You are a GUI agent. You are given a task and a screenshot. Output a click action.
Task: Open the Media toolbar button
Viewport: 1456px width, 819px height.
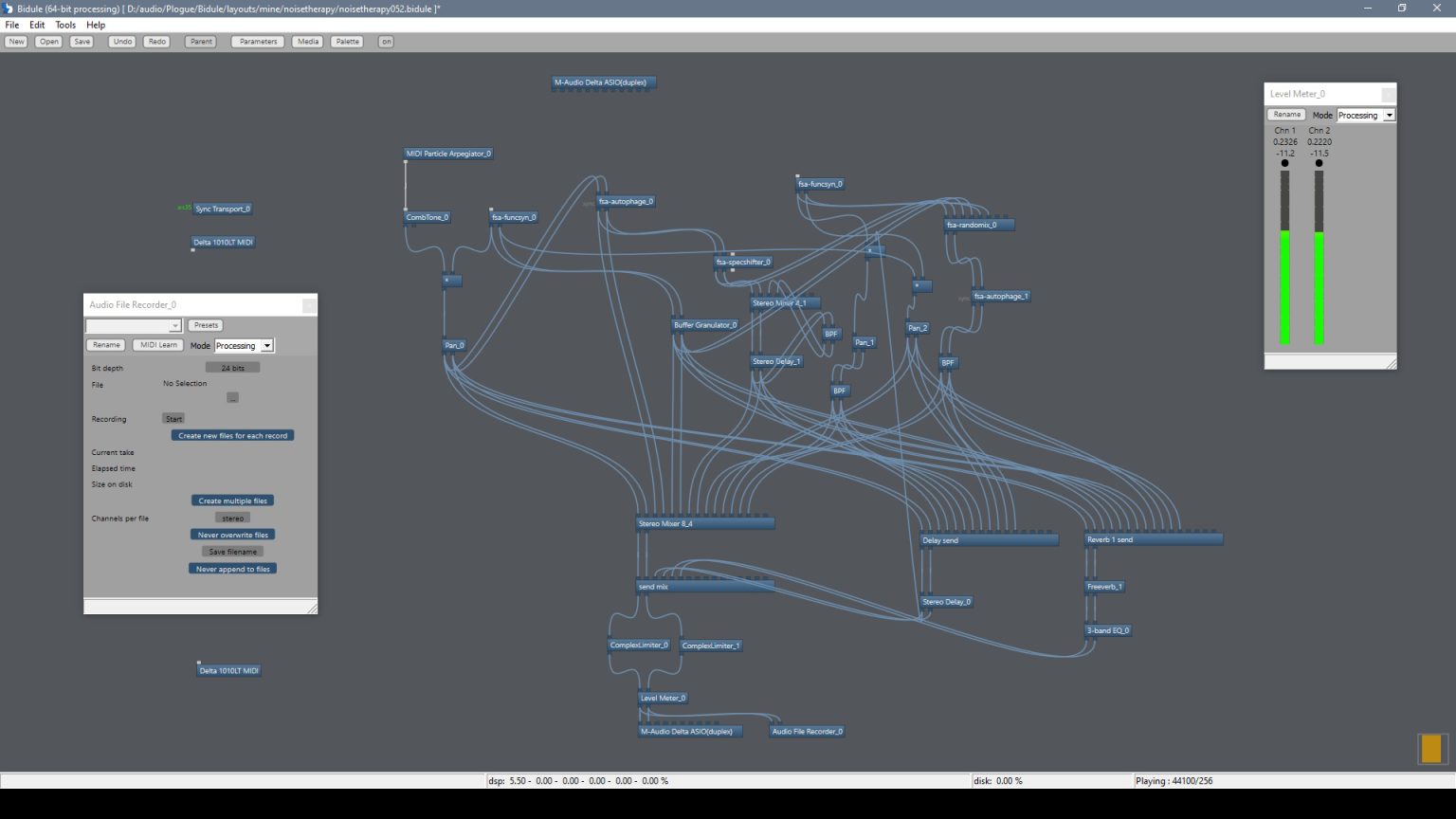[308, 42]
